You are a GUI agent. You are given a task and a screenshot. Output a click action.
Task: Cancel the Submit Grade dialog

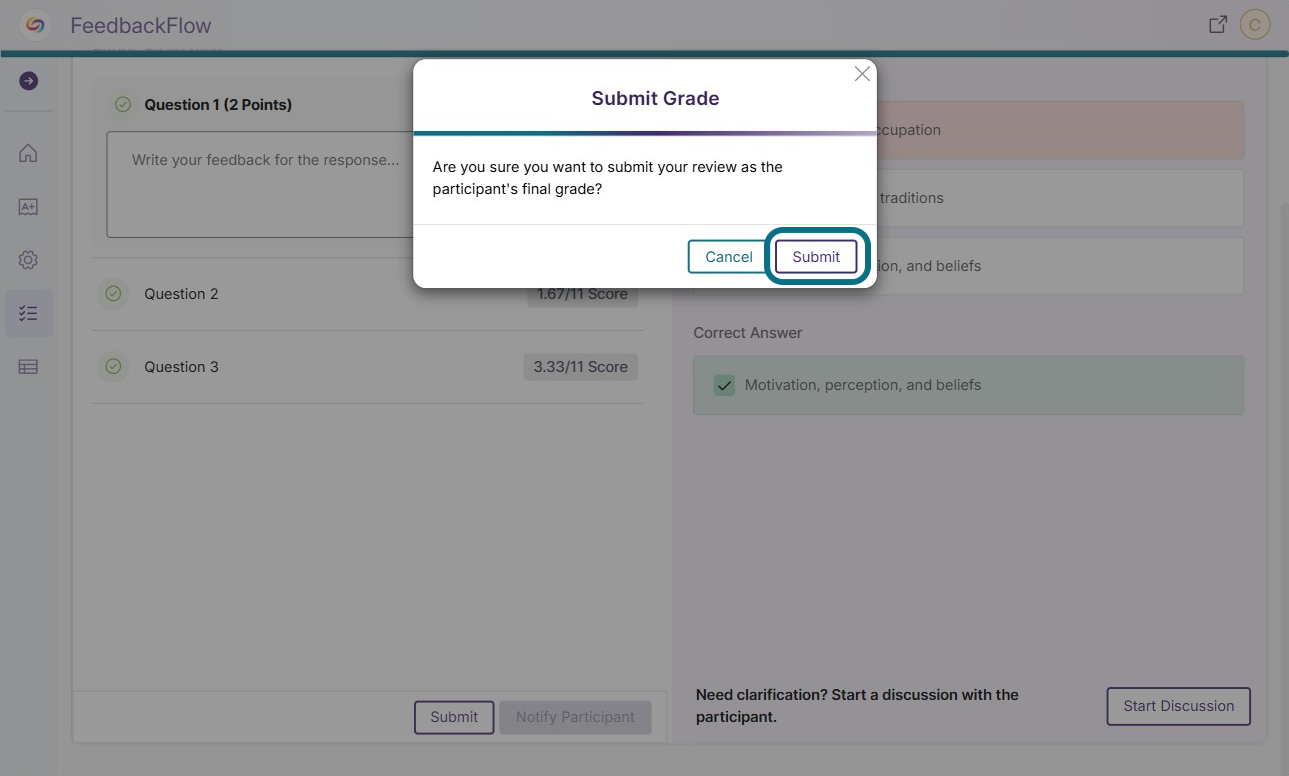click(729, 256)
